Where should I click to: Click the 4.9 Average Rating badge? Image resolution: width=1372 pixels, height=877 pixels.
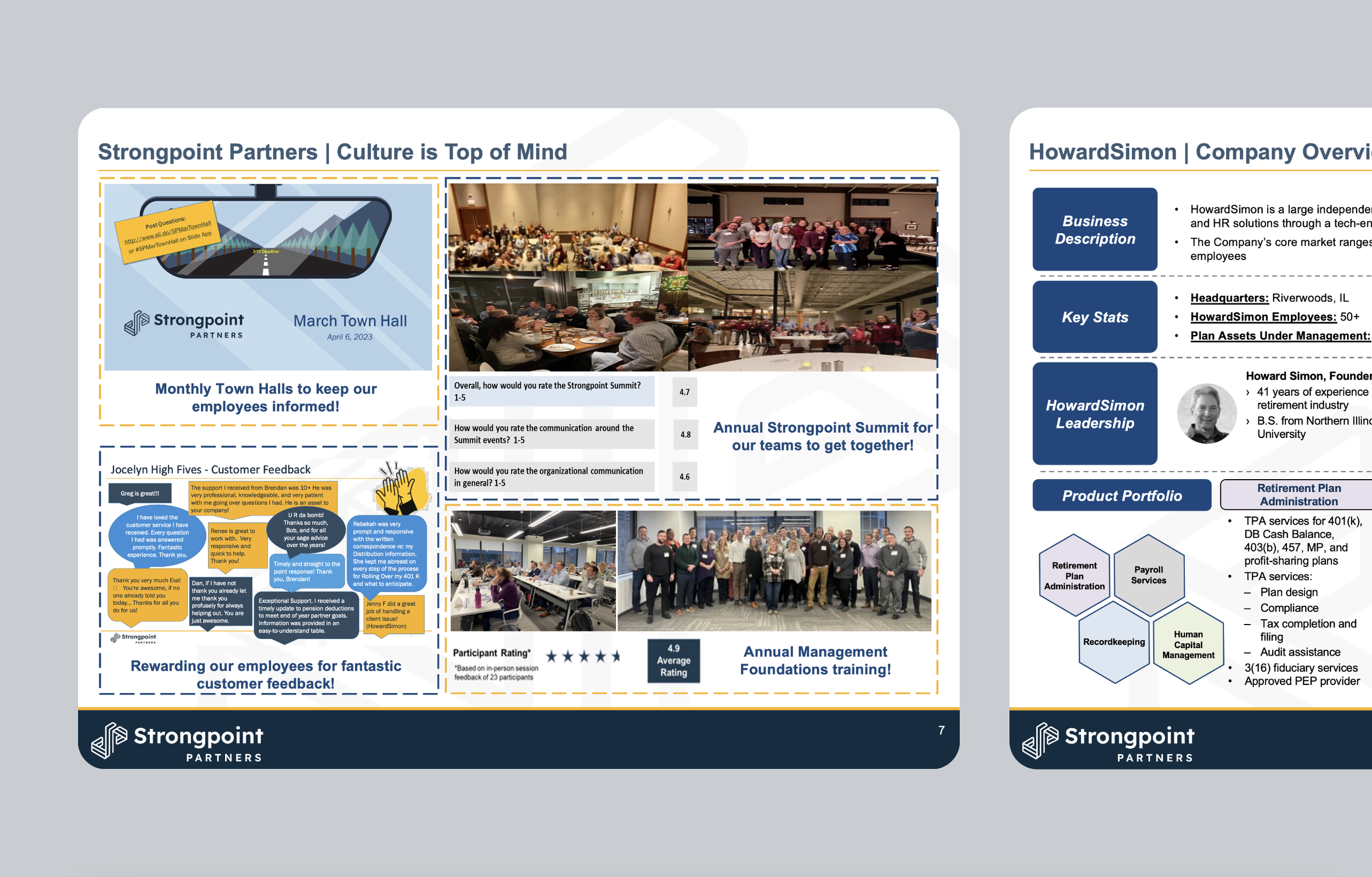(673, 660)
